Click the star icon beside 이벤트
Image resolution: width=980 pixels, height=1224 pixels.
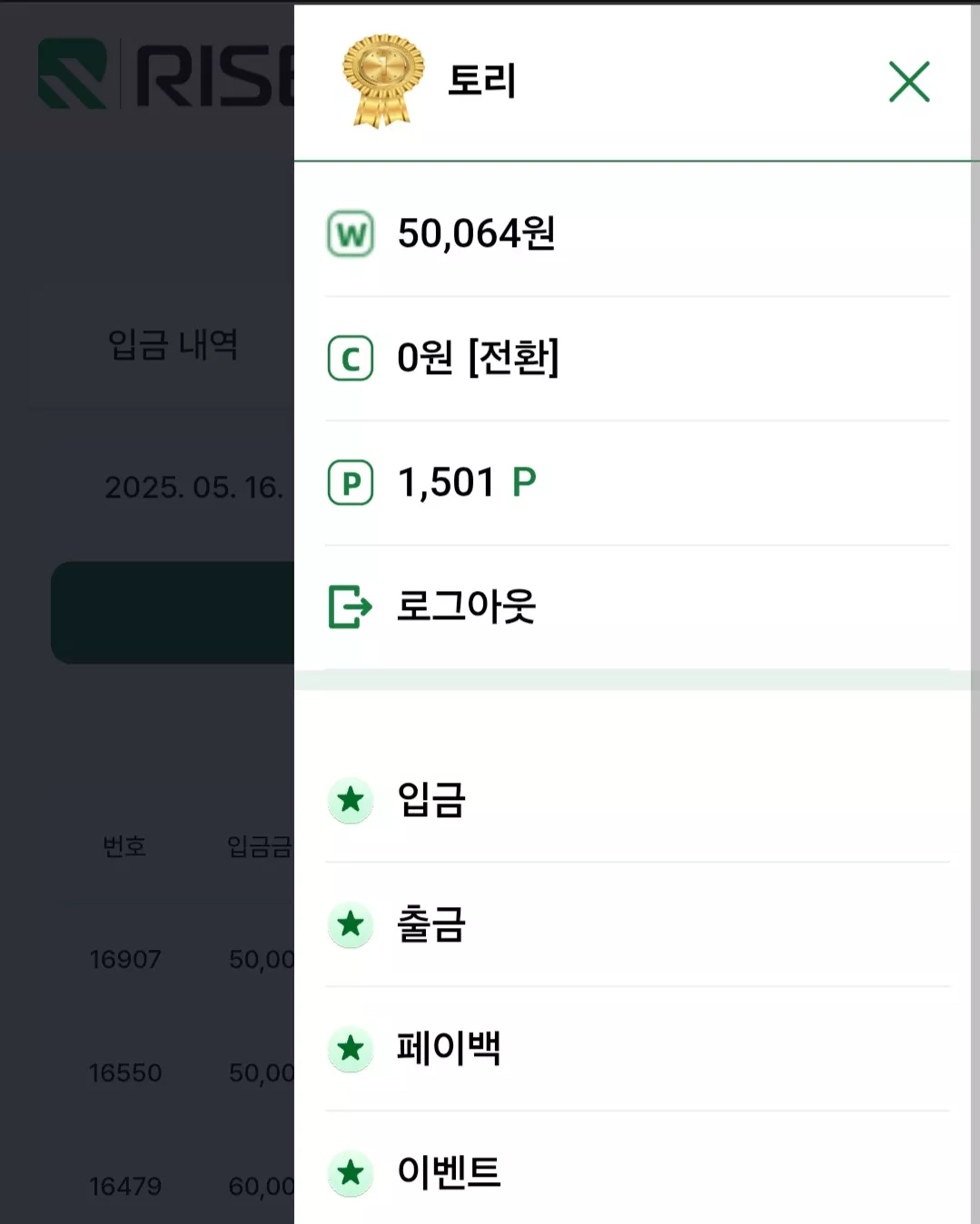coord(351,1173)
